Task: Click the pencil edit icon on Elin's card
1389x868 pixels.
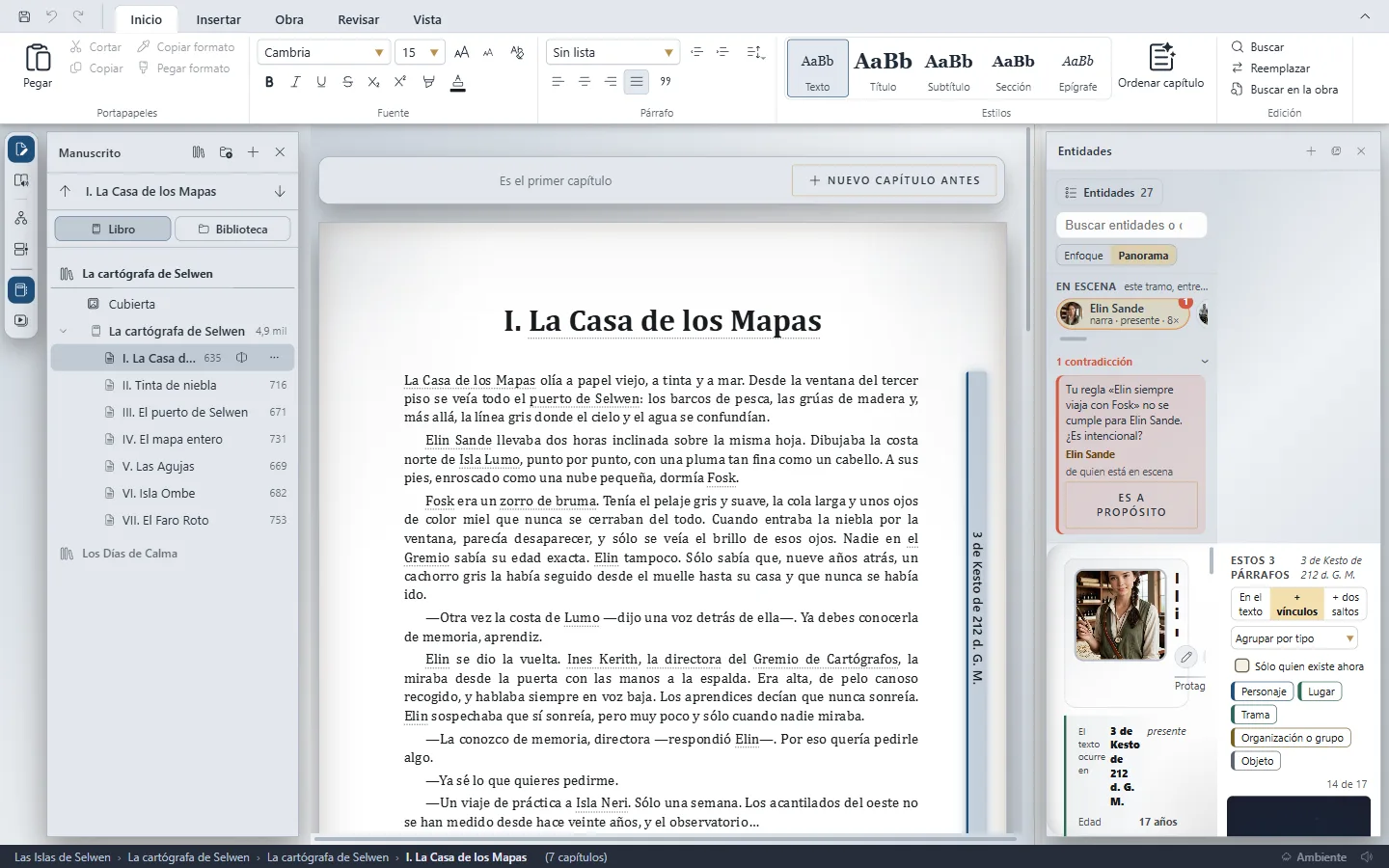Action: coord(1186,657)
